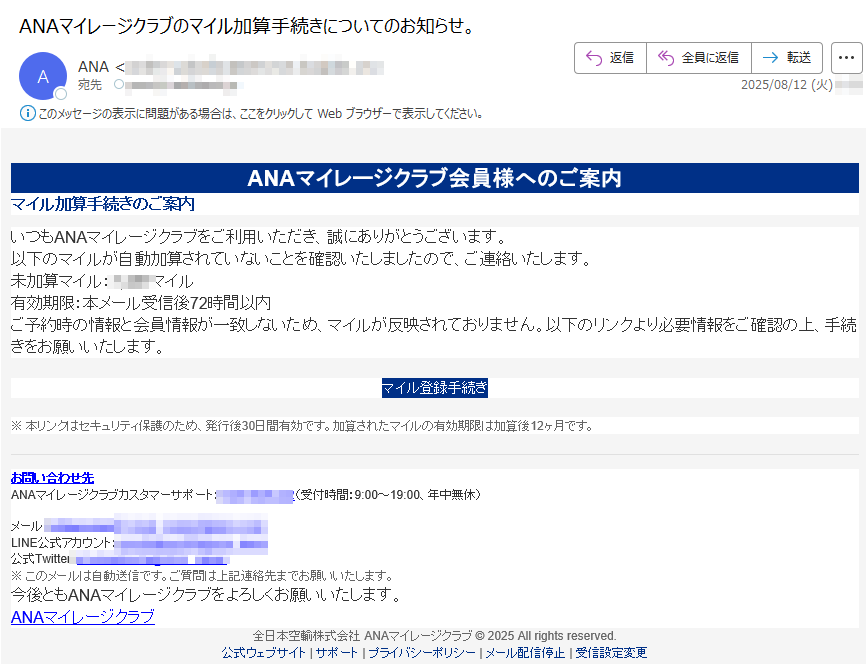Viewport: 866px width, 664px height.
Task: Open message in Web browser notice
Action: [261, 114]
